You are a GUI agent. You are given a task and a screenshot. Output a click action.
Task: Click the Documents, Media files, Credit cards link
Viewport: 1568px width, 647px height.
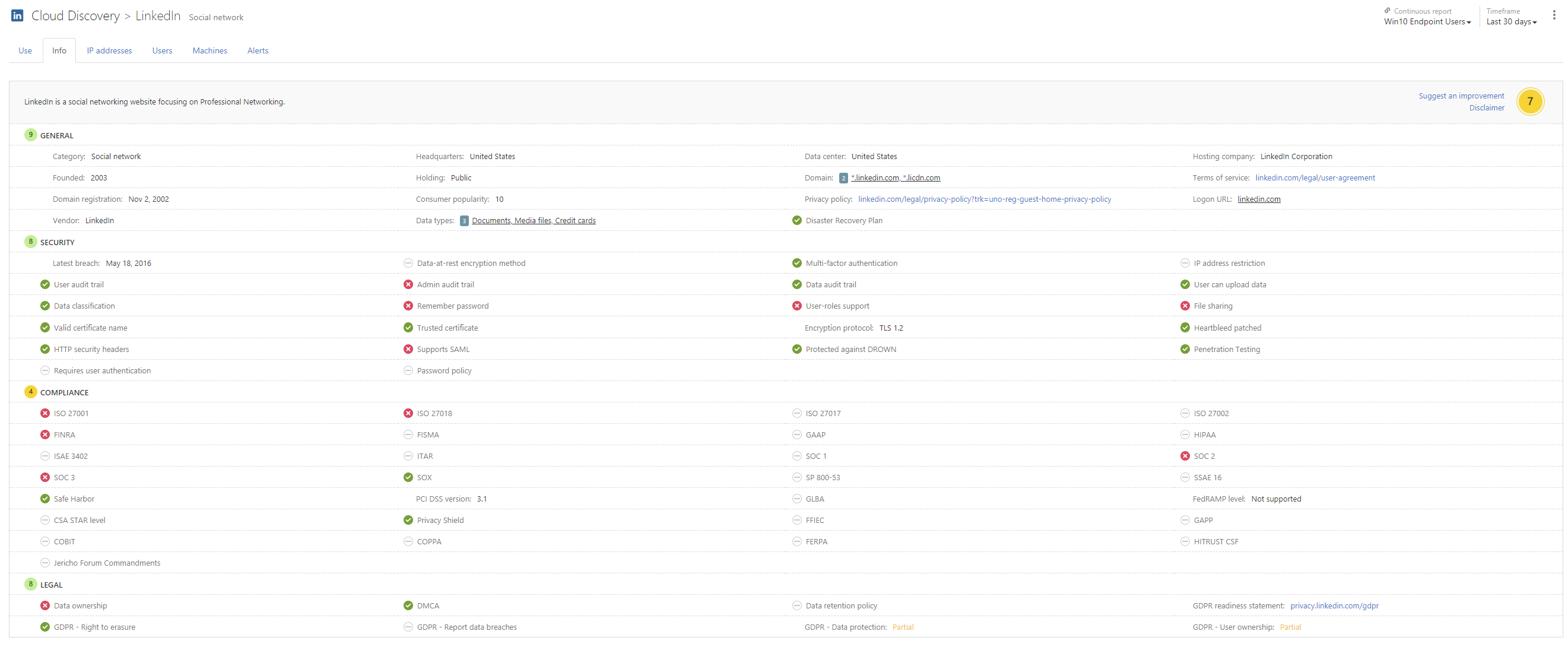534,220
